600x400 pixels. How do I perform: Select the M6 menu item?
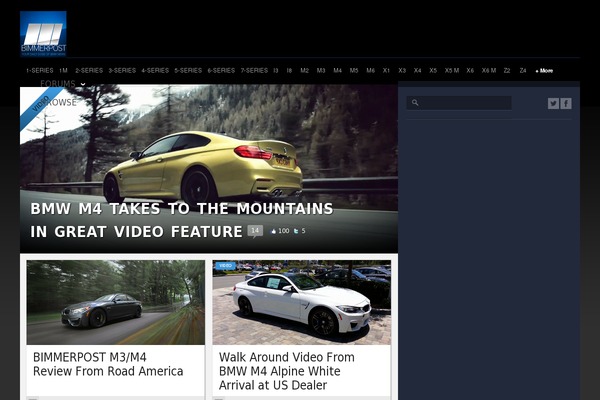[x=370, y=70]
